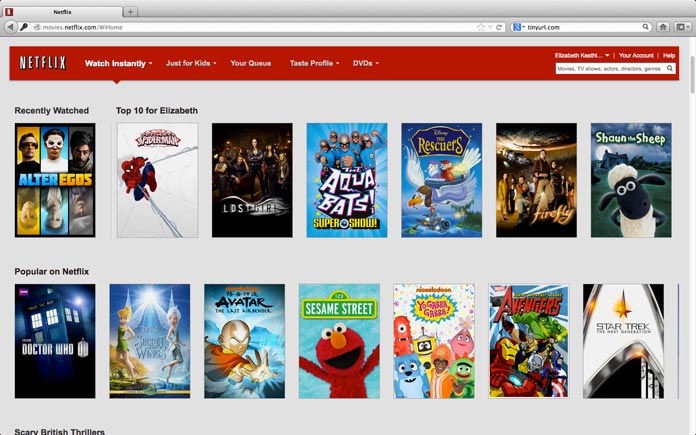The image size is (696, 435).
Task: Open the browser home button
Action: (663, 27)
